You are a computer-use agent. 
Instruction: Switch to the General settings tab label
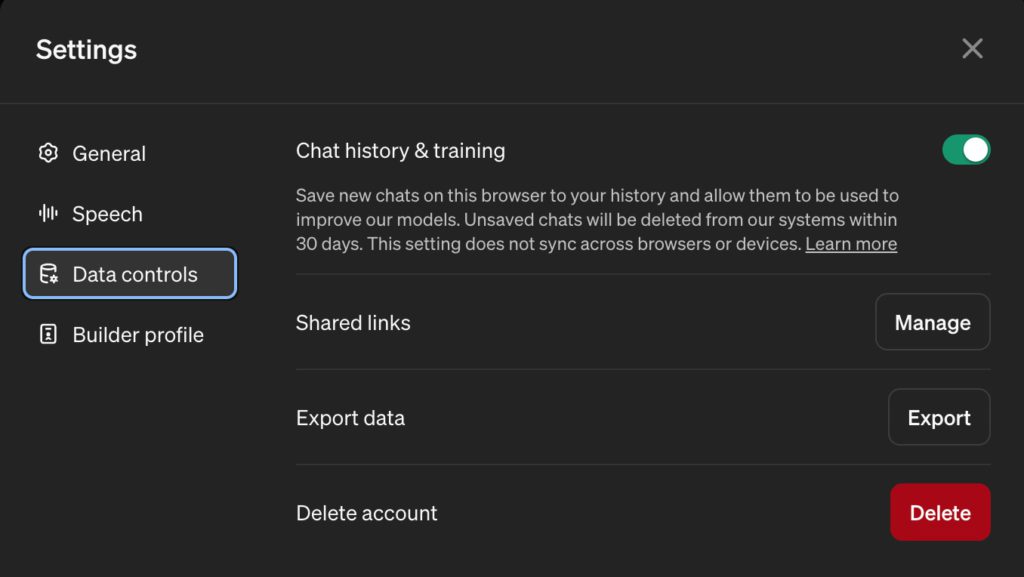tap(109, 154)
